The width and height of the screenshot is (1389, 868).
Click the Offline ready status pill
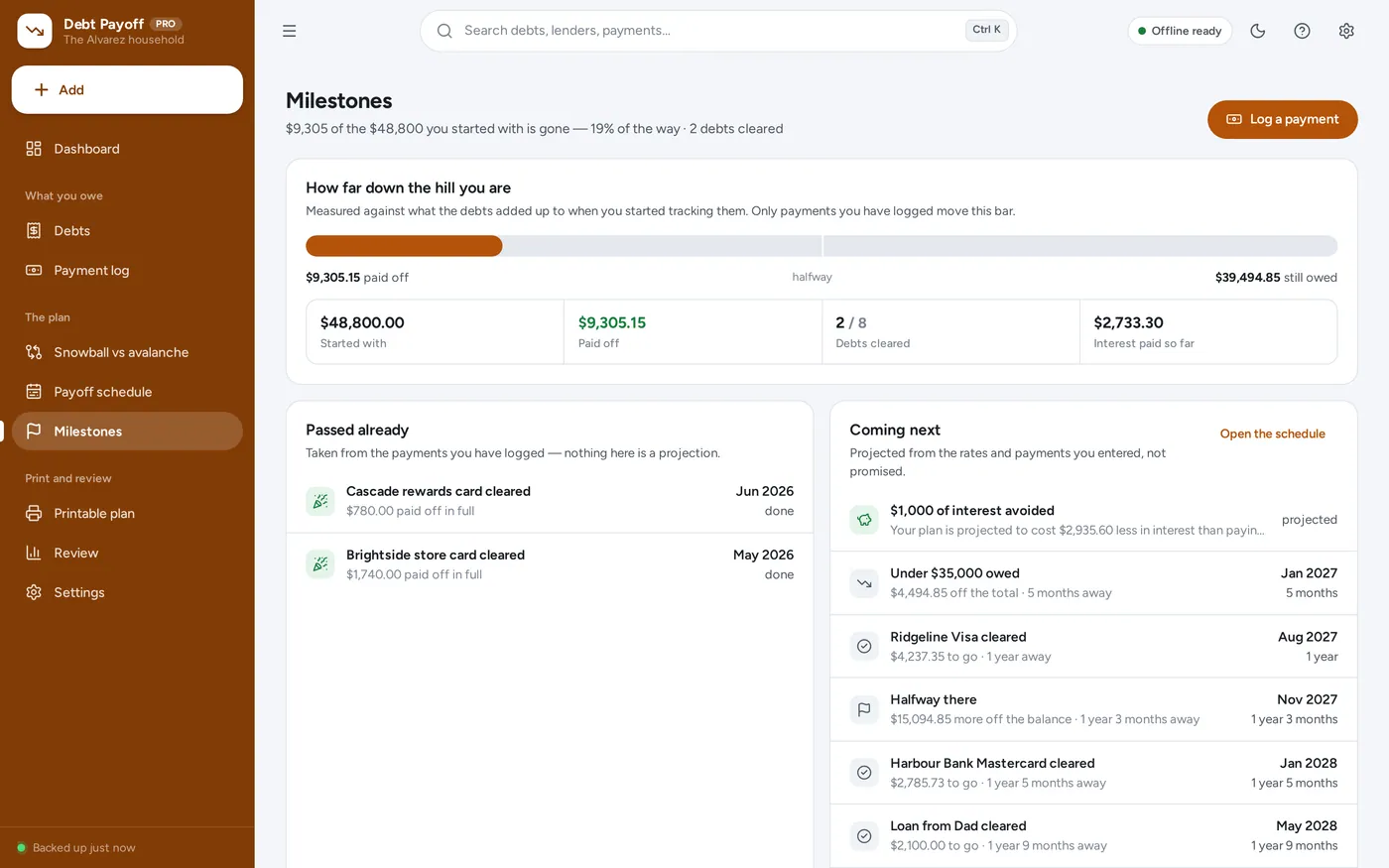click(1180, 31)
